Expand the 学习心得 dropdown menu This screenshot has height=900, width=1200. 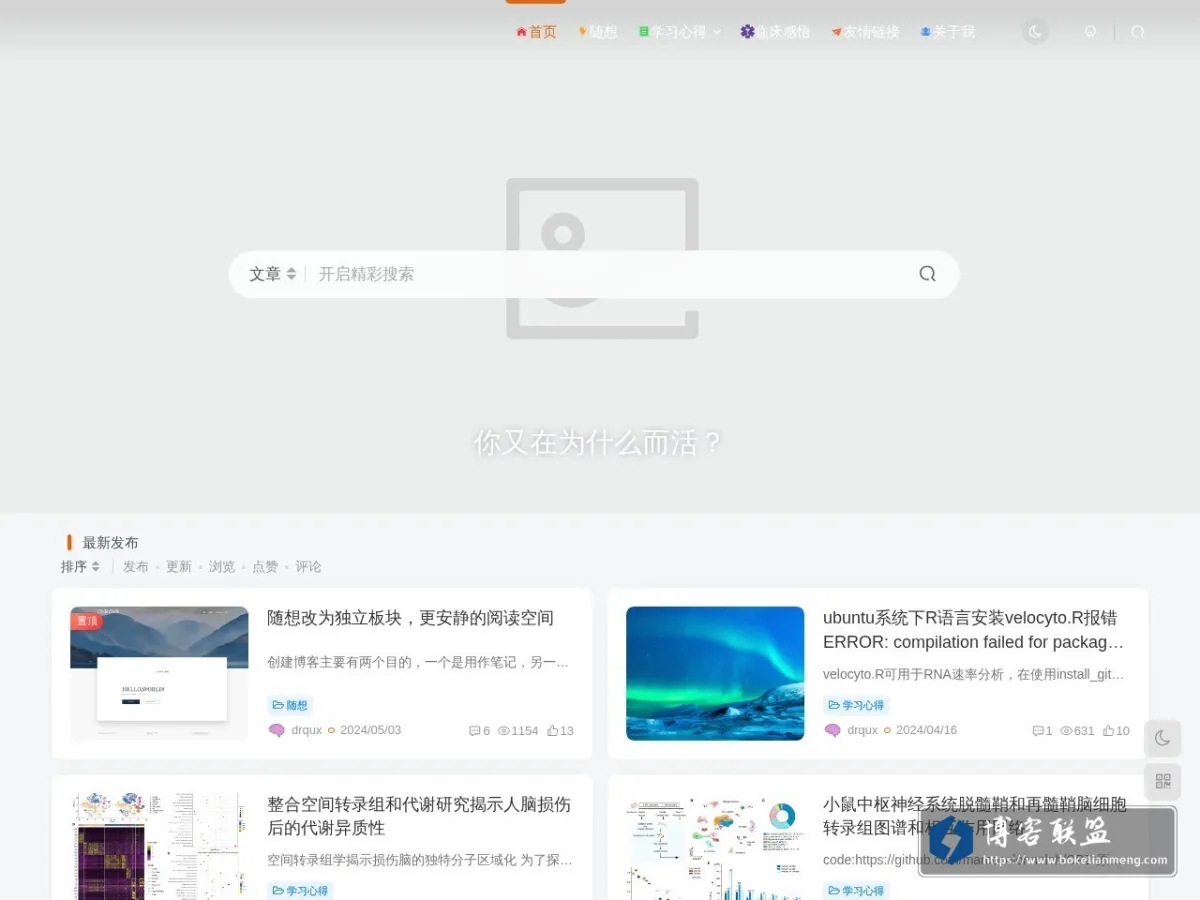[x=680, y=32]
